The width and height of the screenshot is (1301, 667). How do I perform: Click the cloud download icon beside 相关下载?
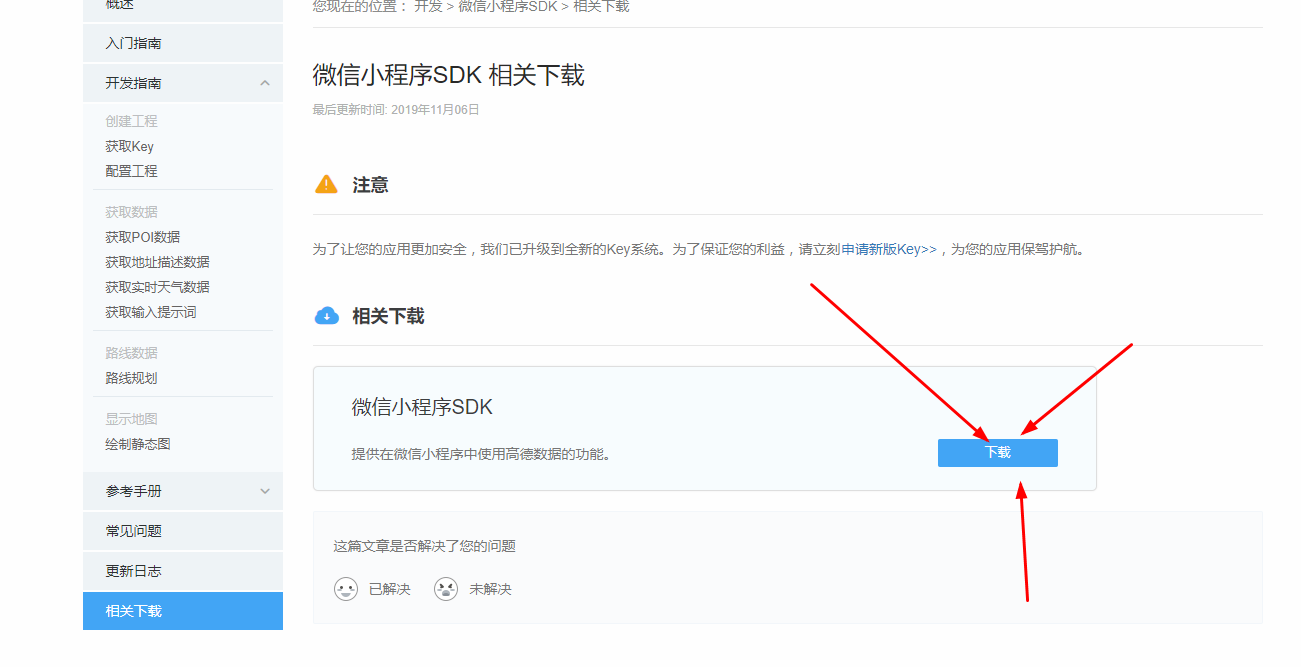tap(327, 316)
